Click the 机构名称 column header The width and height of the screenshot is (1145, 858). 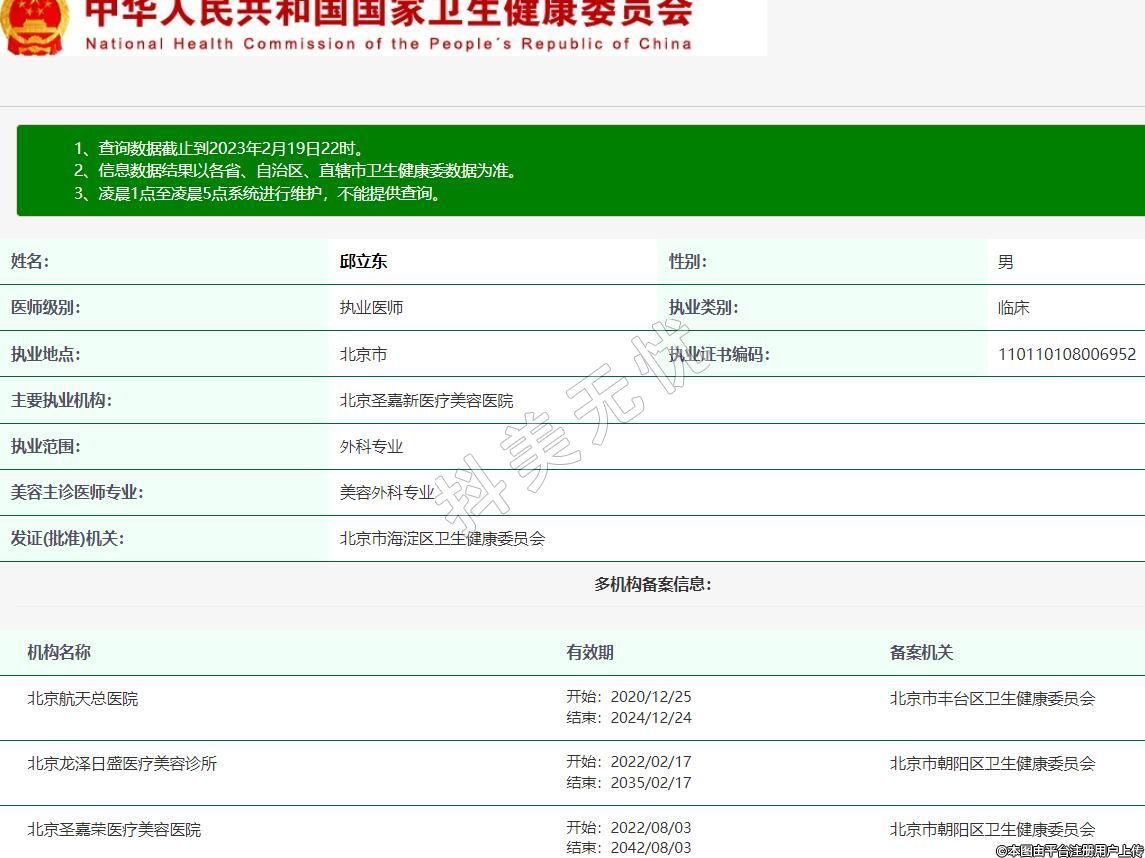coord(59,652)
